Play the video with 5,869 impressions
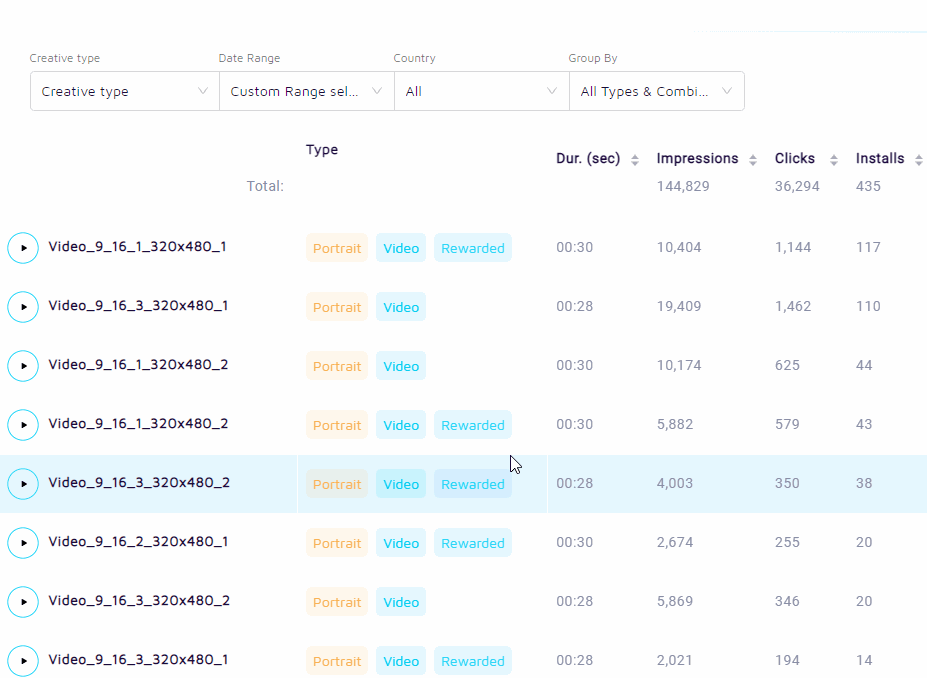Viewport: 927px width, 678px height. 23,602
